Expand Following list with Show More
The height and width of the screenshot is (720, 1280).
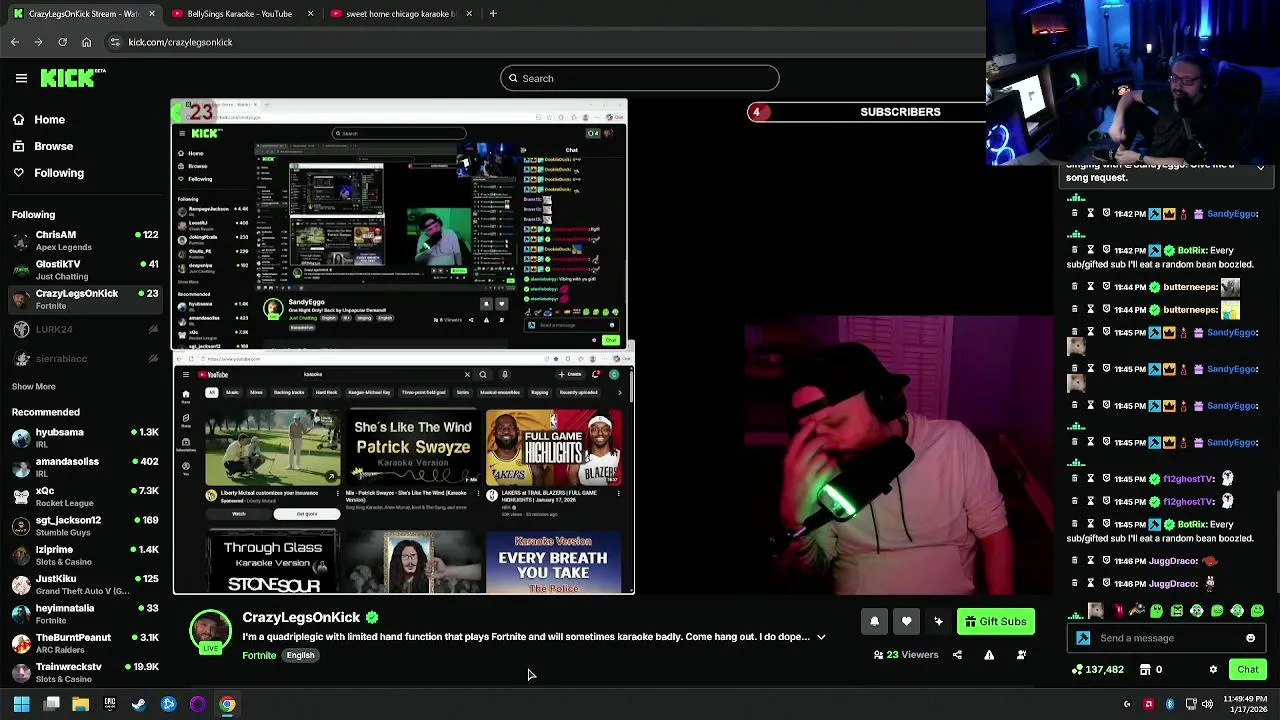[x=33, y=386]
